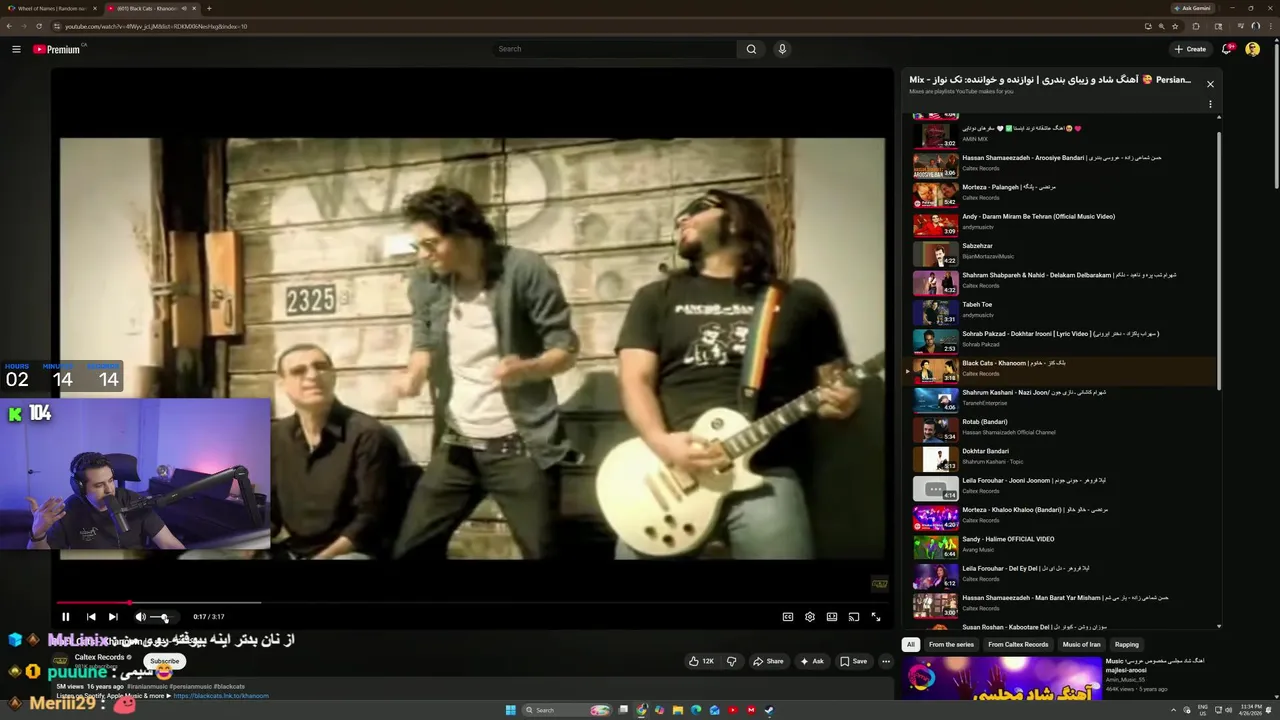1280x720 pixels.
Task: Enter fullscreen mode
Action: (x=876, y=617)
